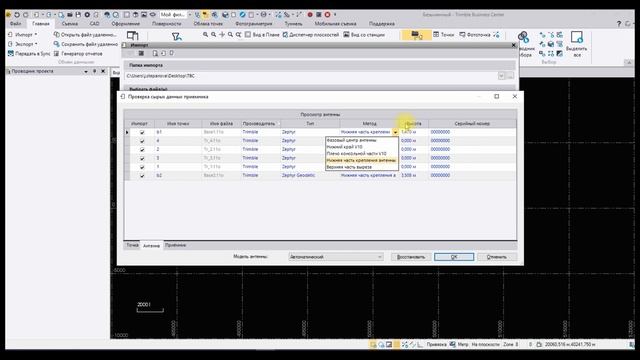Click the red record circle icon in top toolbar
Viewport: 640px width, 360px height.
310,15
